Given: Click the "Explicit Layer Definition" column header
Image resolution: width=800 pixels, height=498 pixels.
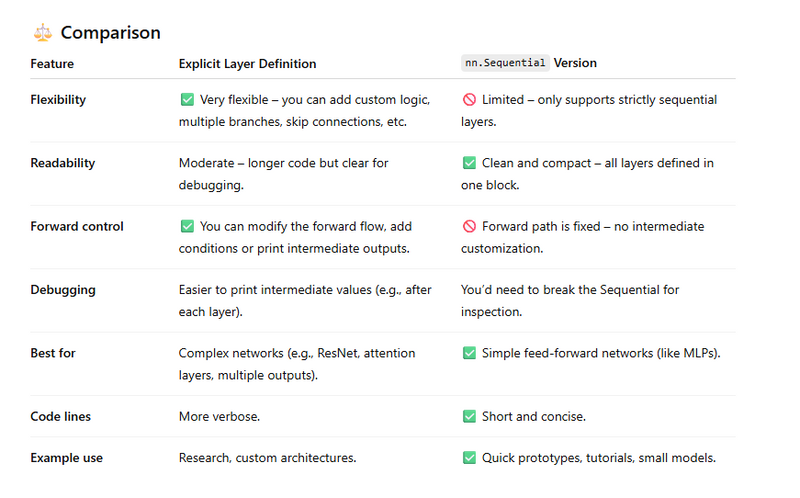Looking at the screenshot, I should pyautogui.click(x=247, y=63).
